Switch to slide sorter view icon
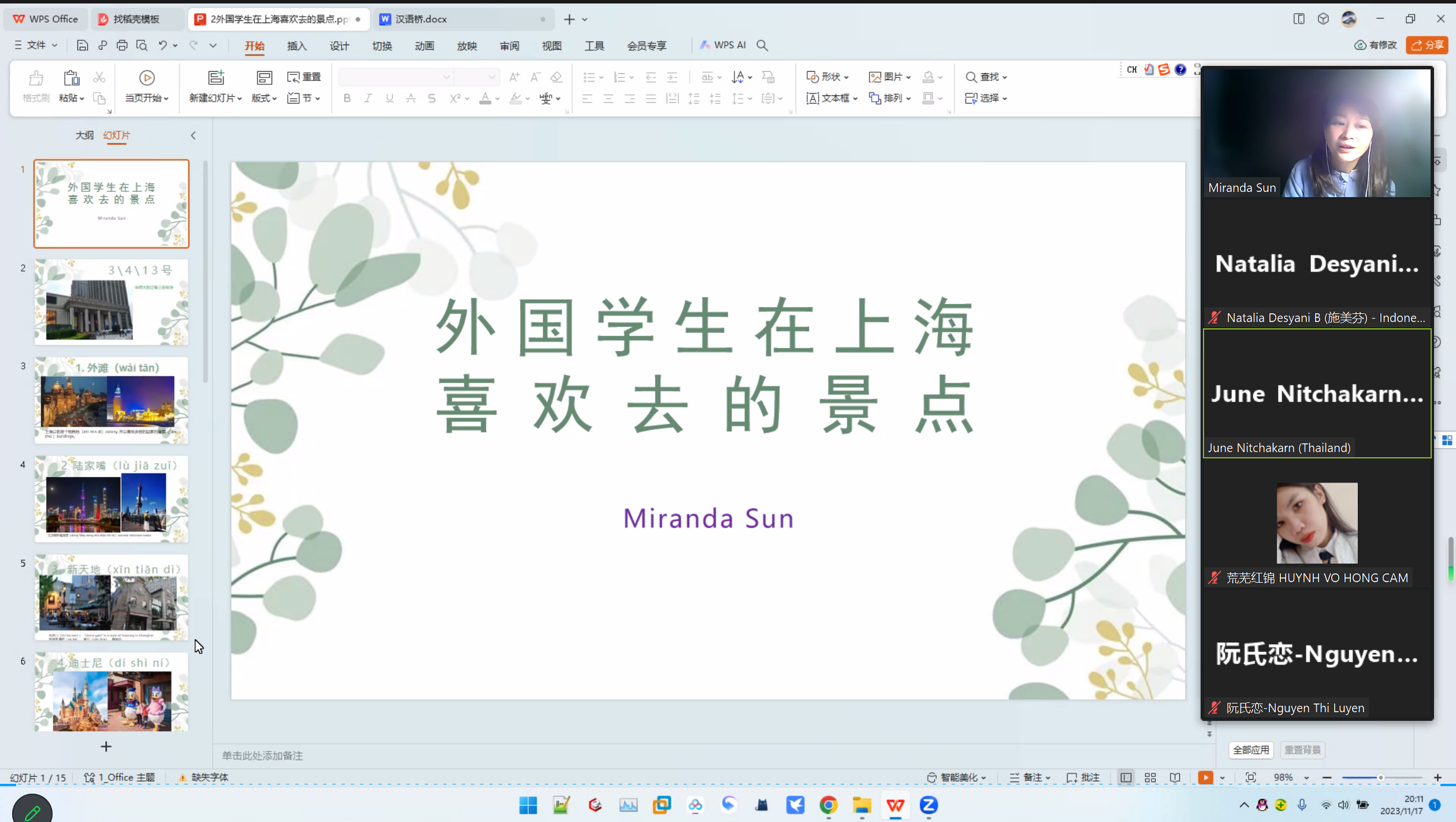 (x=1150, y=777)
